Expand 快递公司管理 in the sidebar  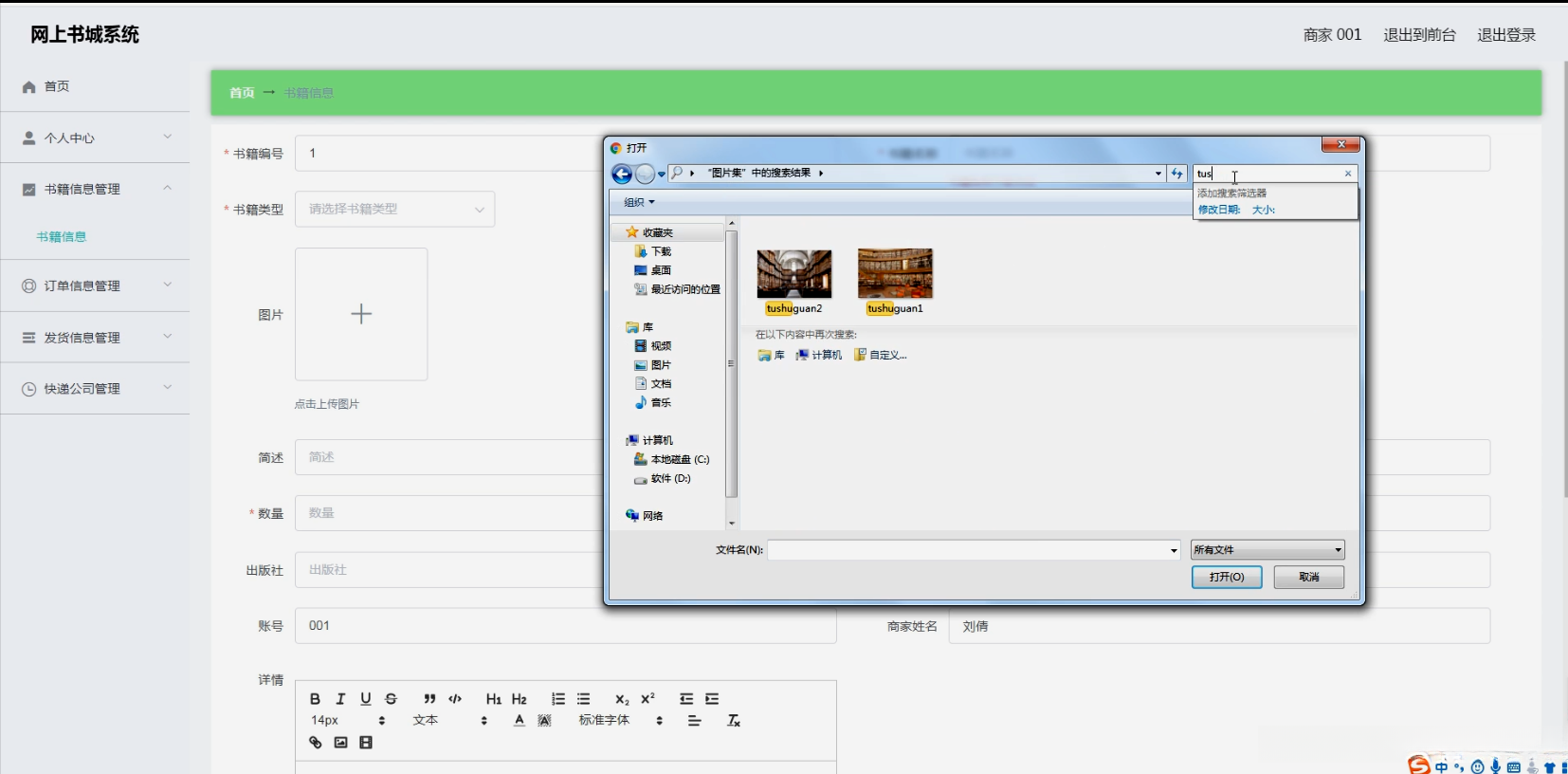pos(95,388)
